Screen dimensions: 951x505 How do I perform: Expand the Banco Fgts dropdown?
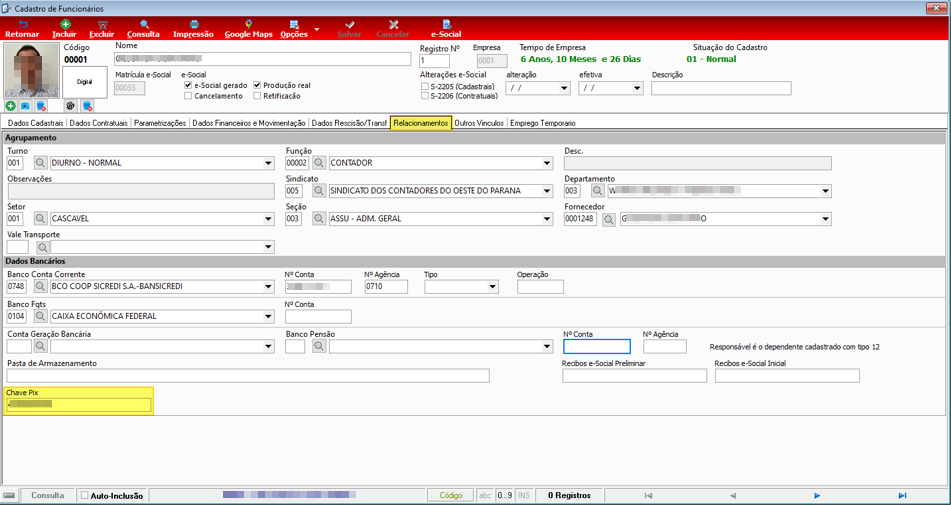click(x=269, y=316)
